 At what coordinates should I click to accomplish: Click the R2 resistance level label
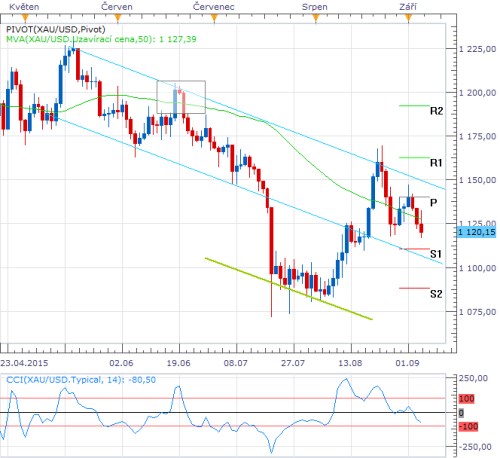pos(436,111)
